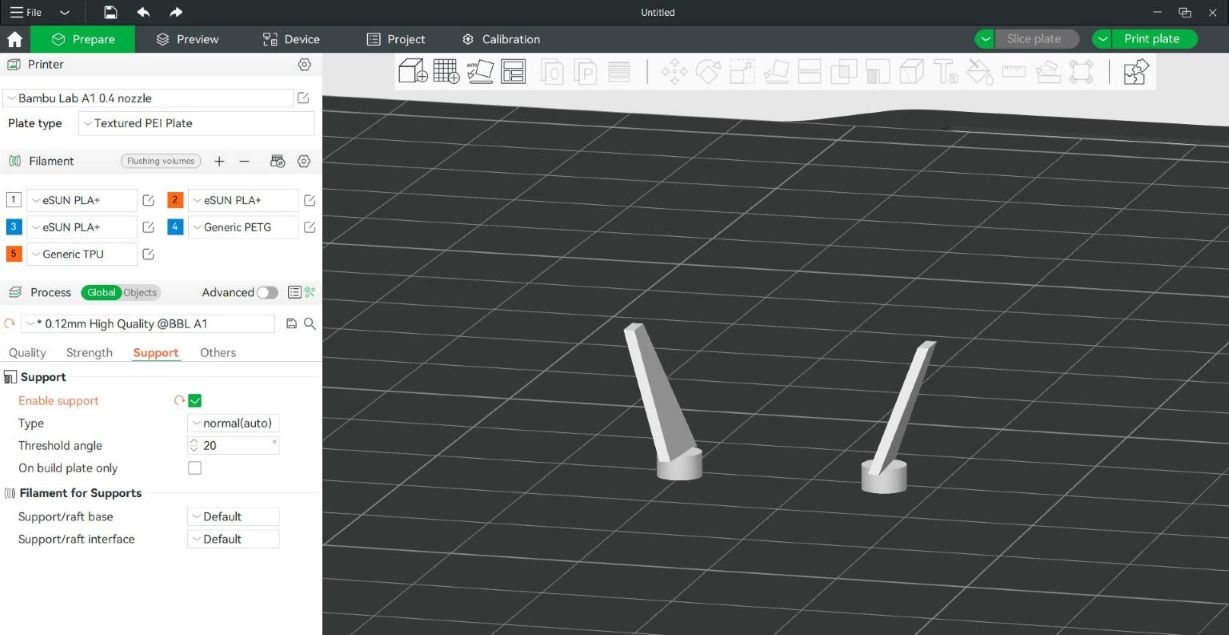Open the Filament settings gear
Screen dimensions: 1229x635
click(x=304, y=161)
